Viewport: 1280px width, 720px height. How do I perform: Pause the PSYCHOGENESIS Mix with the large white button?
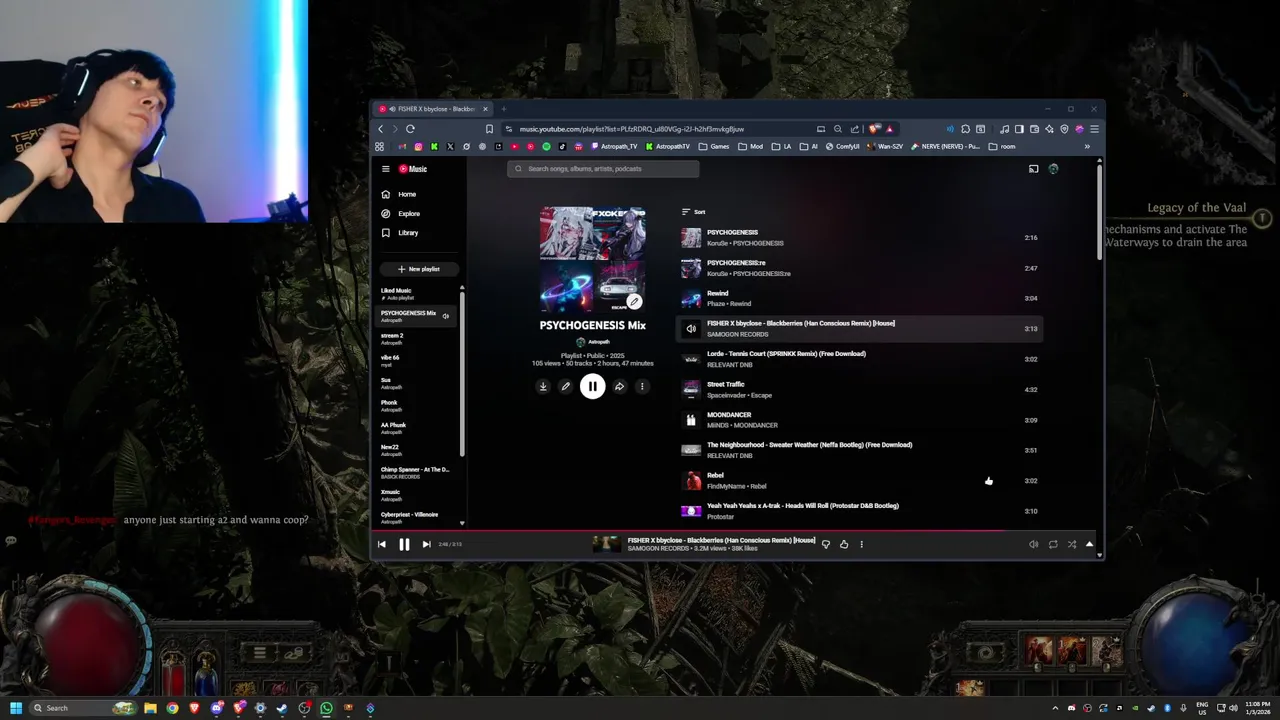tap(592, 386)
